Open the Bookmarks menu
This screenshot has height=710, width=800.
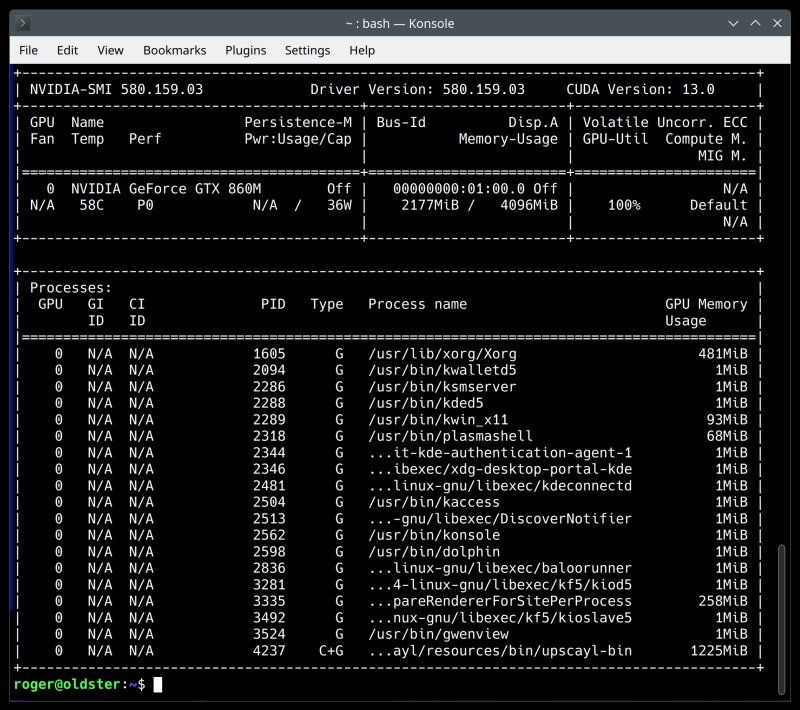[174, 50]
